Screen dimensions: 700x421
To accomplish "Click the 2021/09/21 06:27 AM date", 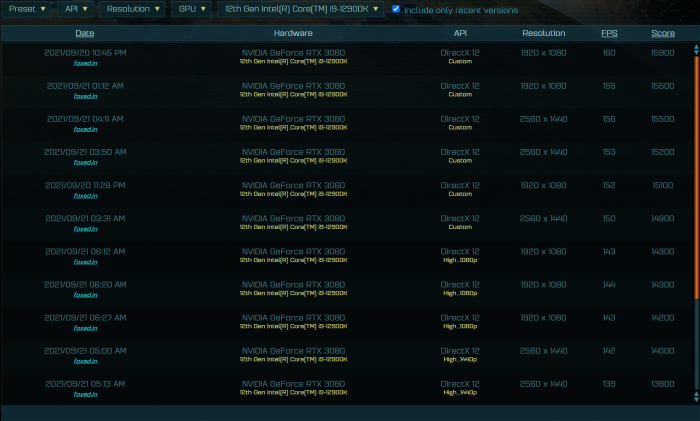I will point(85,317).
